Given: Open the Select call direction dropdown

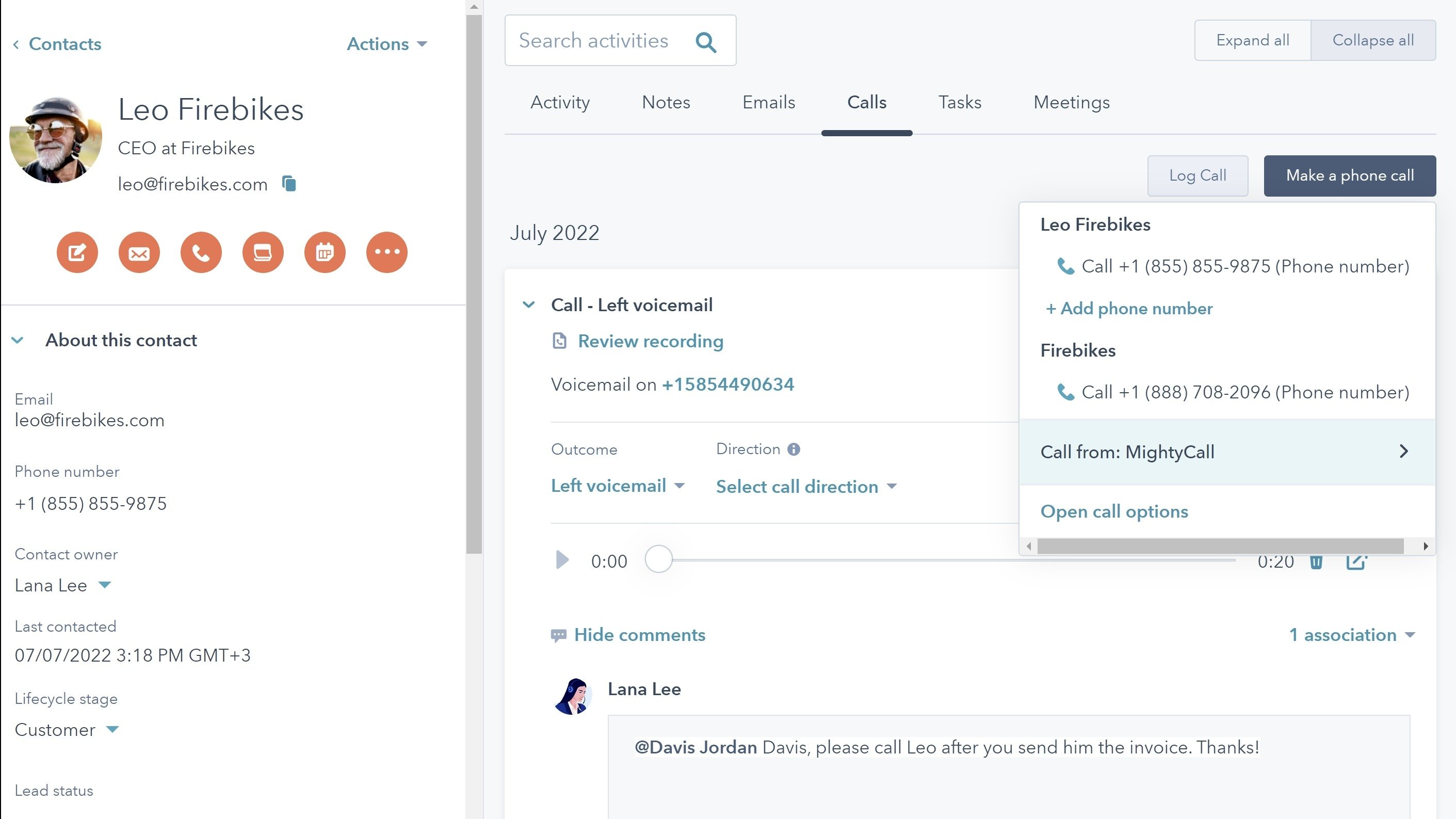Looking at the screenshot, I should [806, 487].
